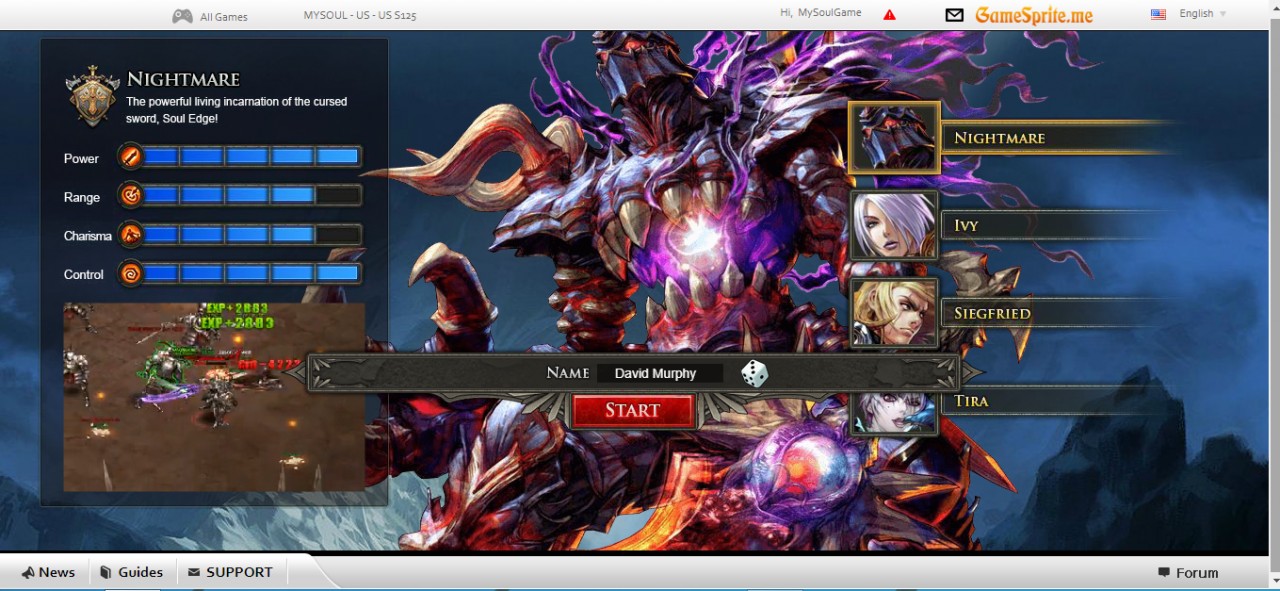This screenshot has width=1280, height=591.
Task: Go to the Forum
Action: pyautogui.click(x=1188, y=573)
